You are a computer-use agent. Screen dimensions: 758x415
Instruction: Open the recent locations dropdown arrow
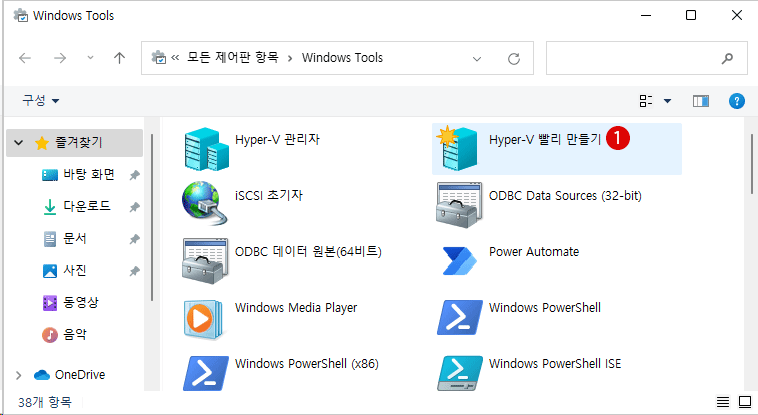point(90,58)
